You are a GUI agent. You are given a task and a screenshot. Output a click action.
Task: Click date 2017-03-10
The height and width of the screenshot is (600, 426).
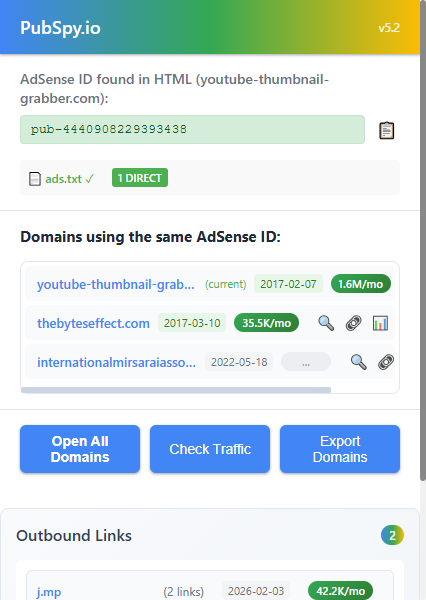tap(192, 323)
